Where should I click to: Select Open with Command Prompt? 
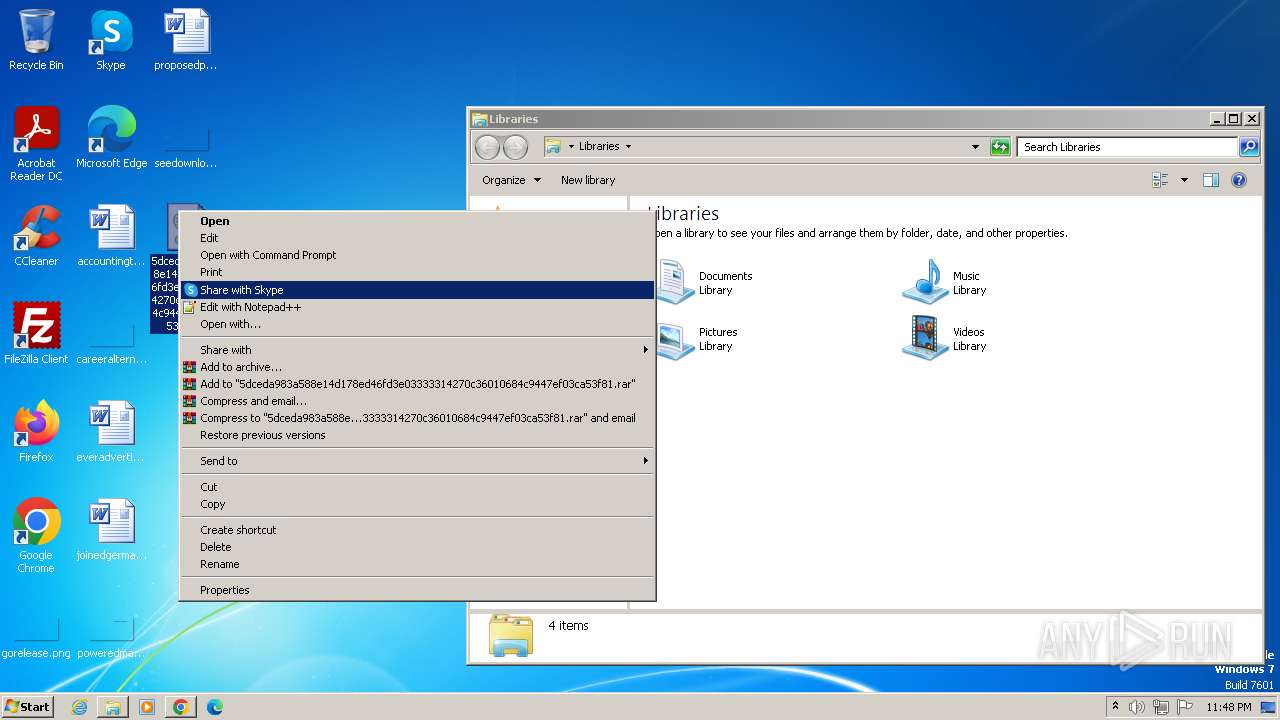tap(416, 255)
